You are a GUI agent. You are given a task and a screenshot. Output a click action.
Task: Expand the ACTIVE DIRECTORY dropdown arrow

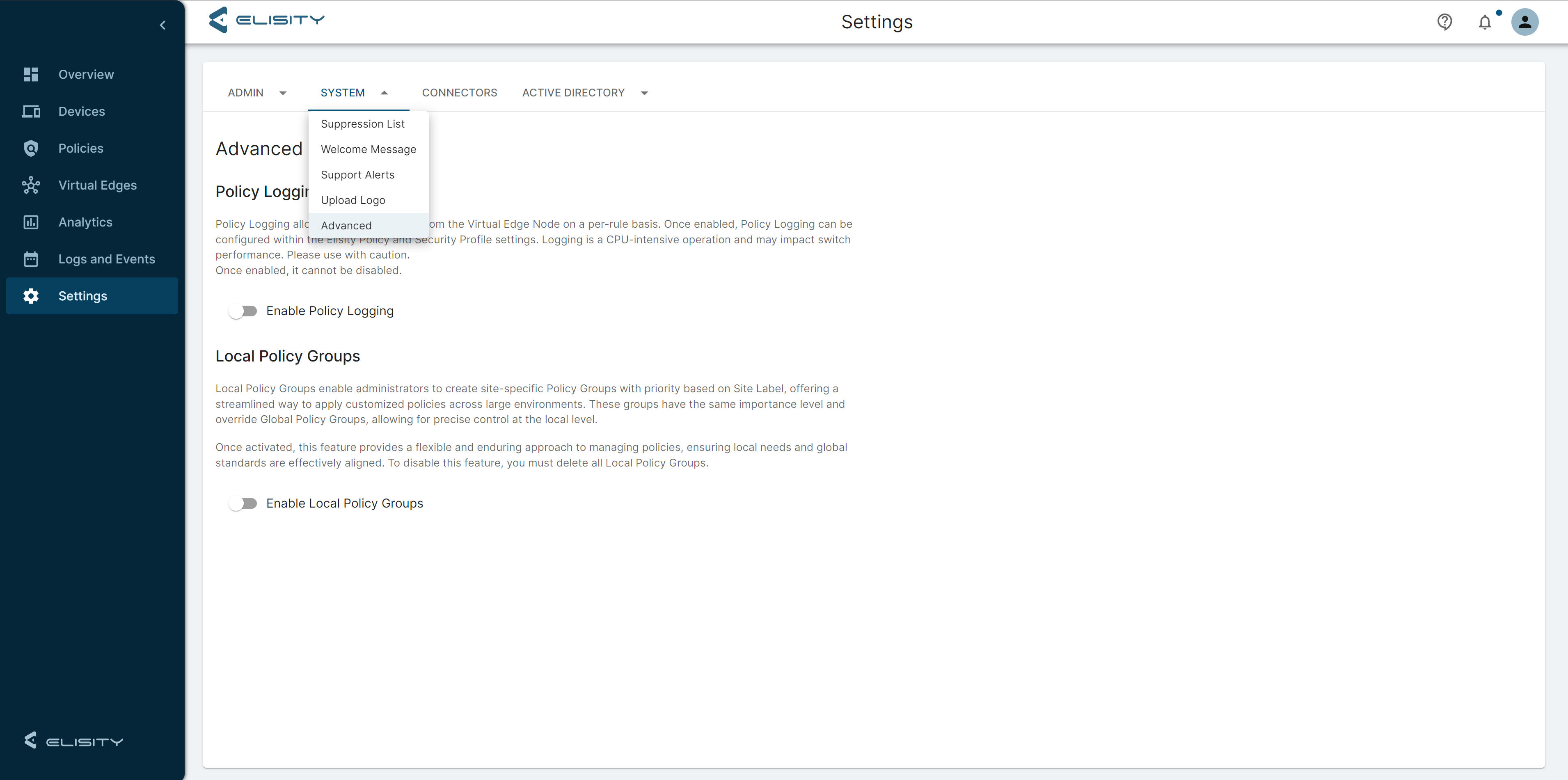(644, 93)
